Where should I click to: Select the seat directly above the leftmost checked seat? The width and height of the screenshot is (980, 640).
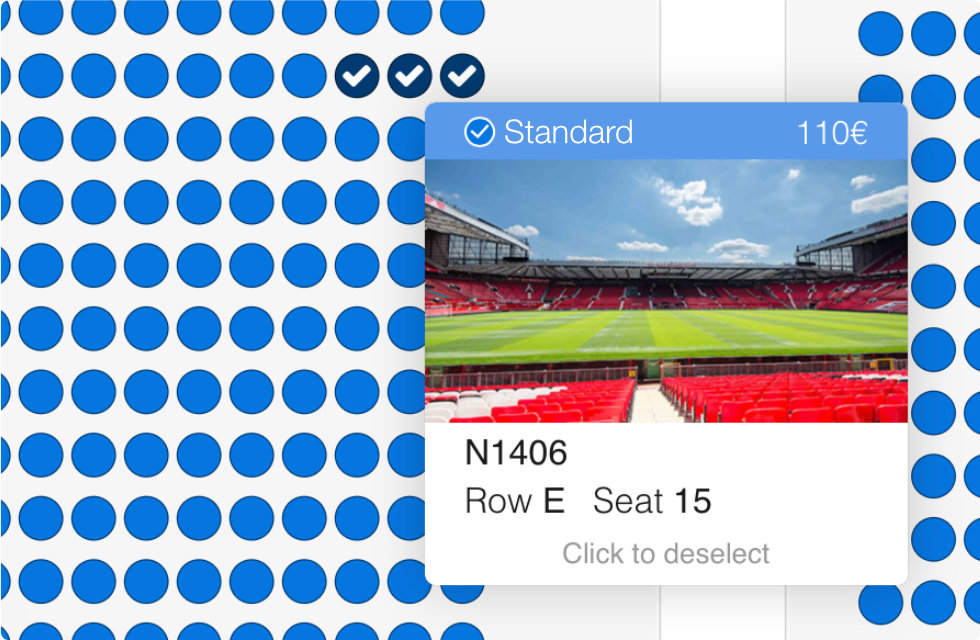pos(357,14)
